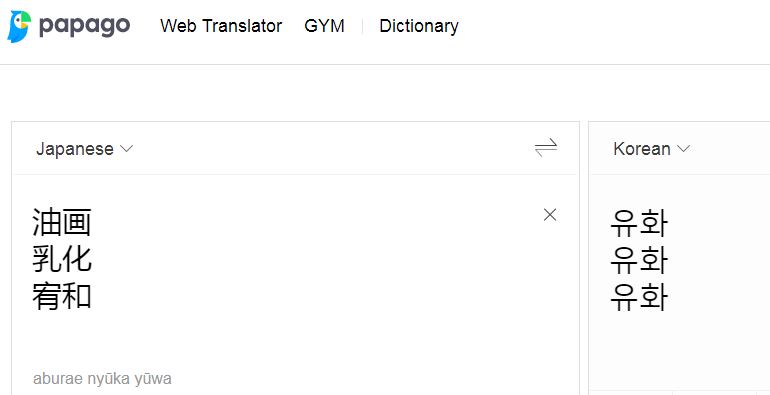This screenshot has width=770, height=395.
Task: Click the third 유화 translation line
Action: [639, 298]
